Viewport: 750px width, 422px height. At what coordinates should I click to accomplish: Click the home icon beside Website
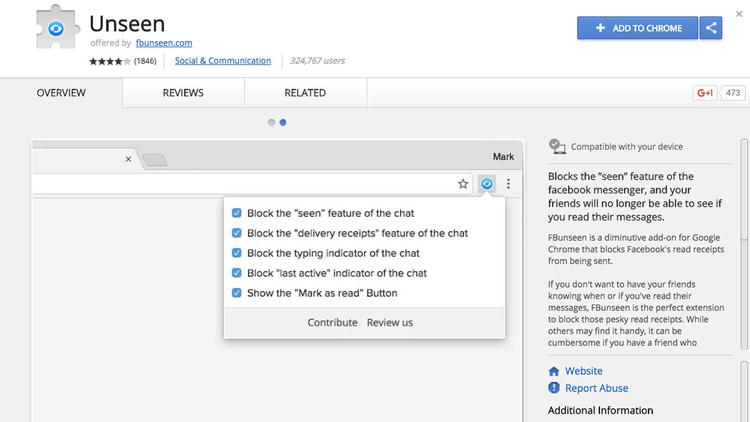[554, 371]
